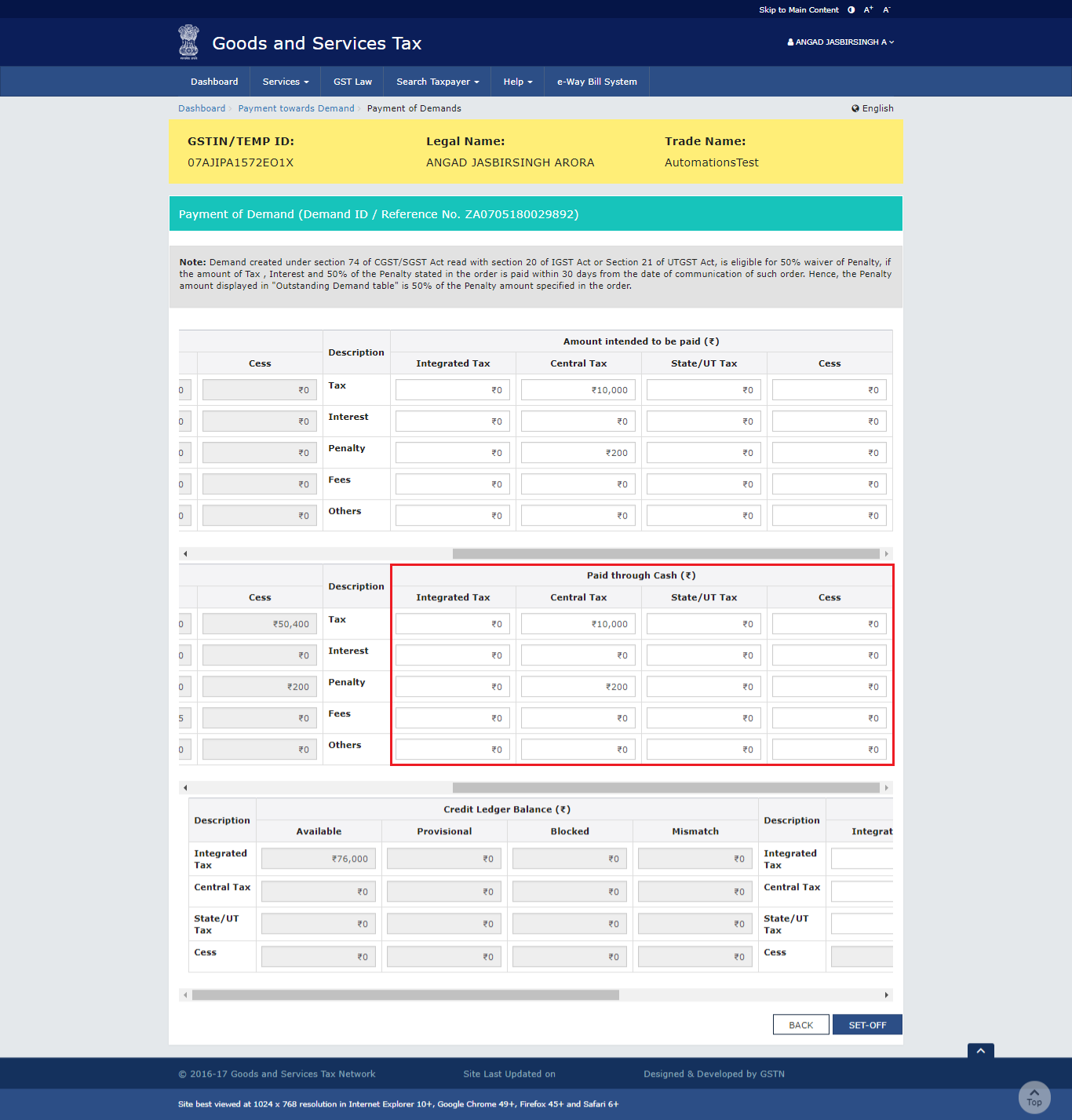The height and width of the screenshot is (1120, 1072).
Task: Click the English language globe selector
Action: tap(872, 108)
